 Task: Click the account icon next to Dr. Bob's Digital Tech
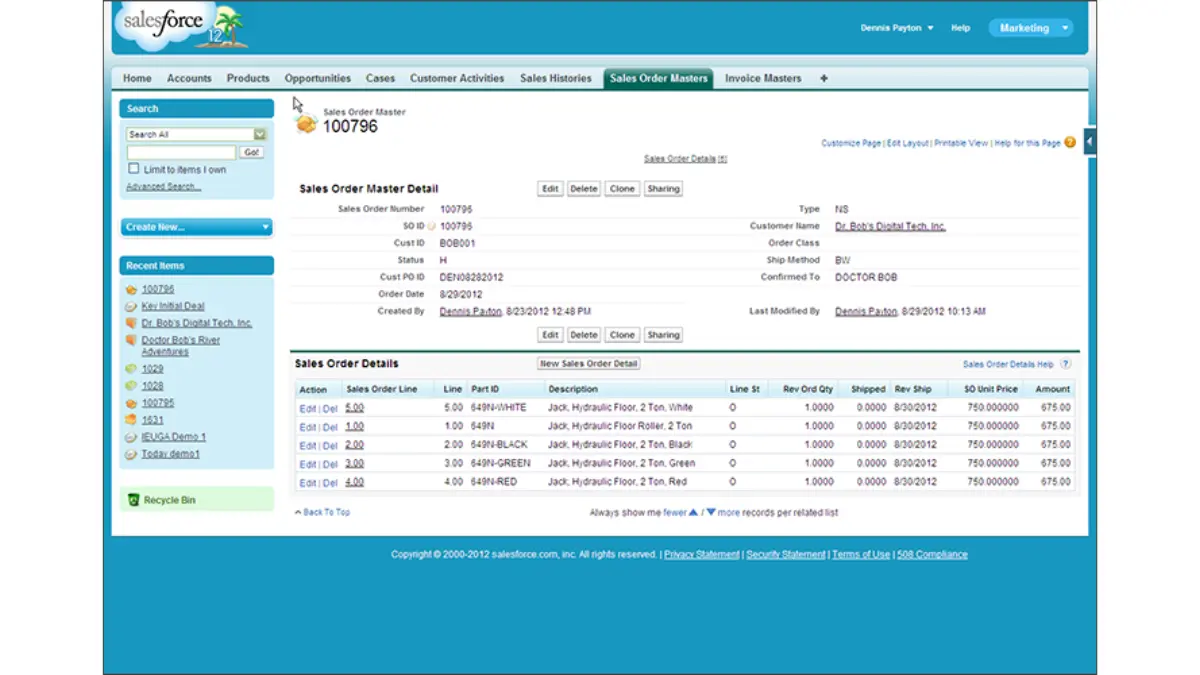tap(131, 322)
